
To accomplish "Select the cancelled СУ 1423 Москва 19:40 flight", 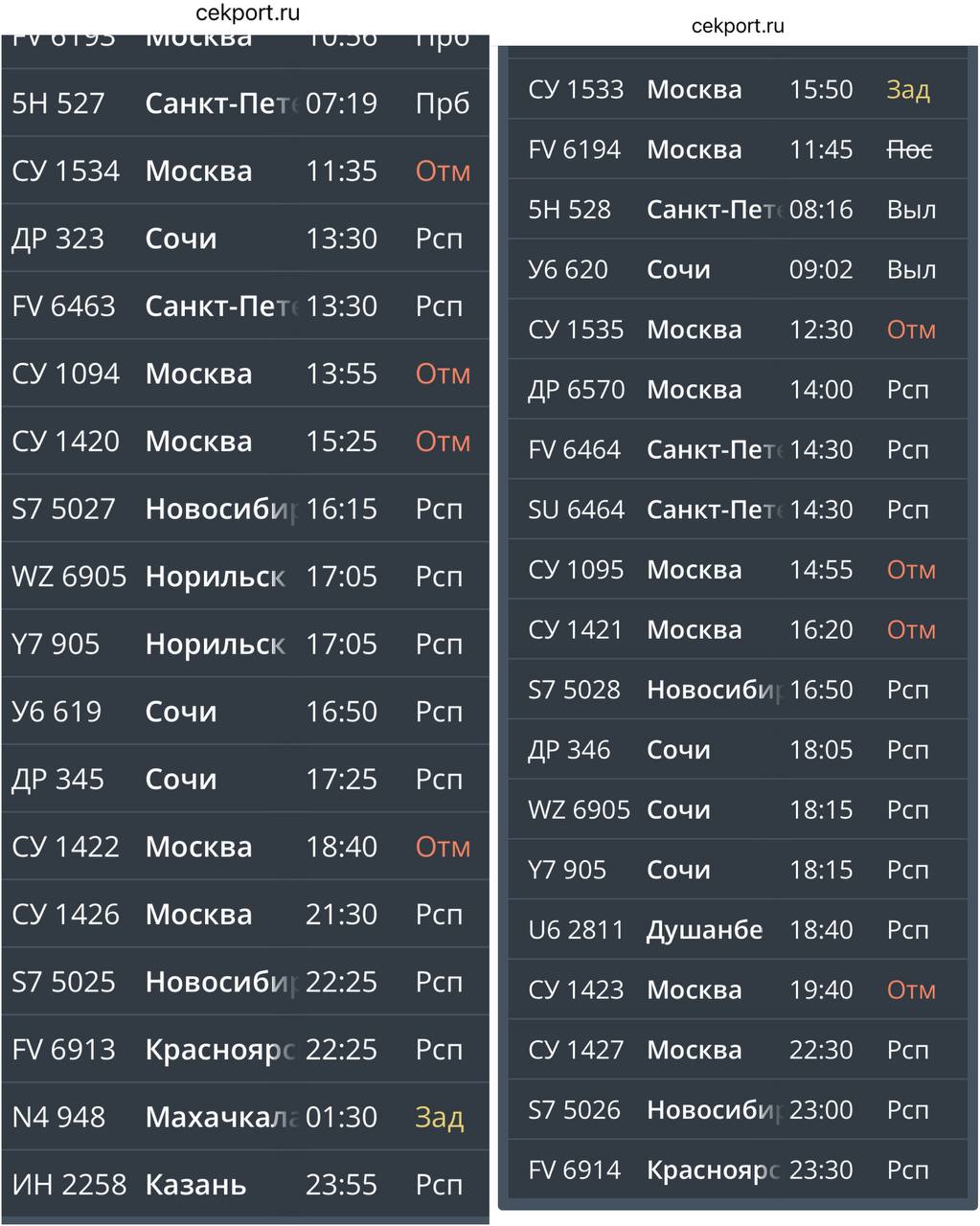I will (x=737, y=989).
